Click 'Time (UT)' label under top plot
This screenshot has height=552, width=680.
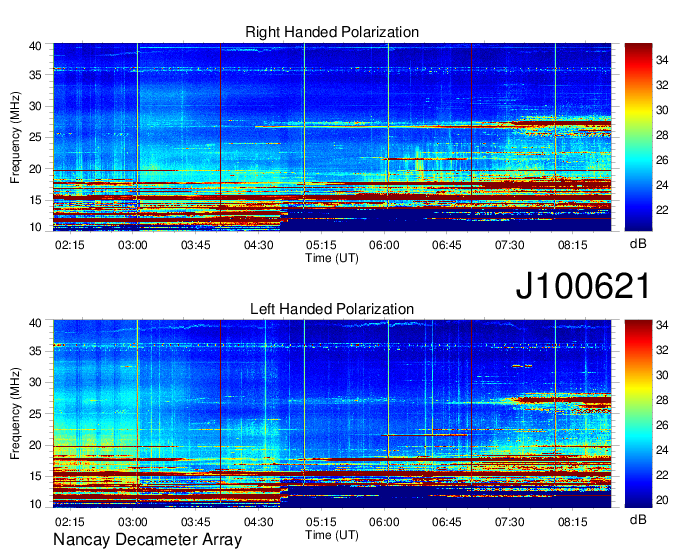(x=332, y=258)
